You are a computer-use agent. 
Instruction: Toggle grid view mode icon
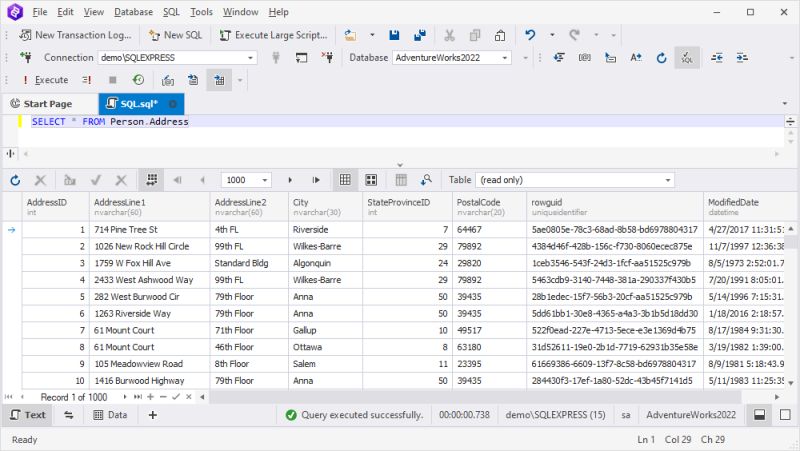coord(345,180)
